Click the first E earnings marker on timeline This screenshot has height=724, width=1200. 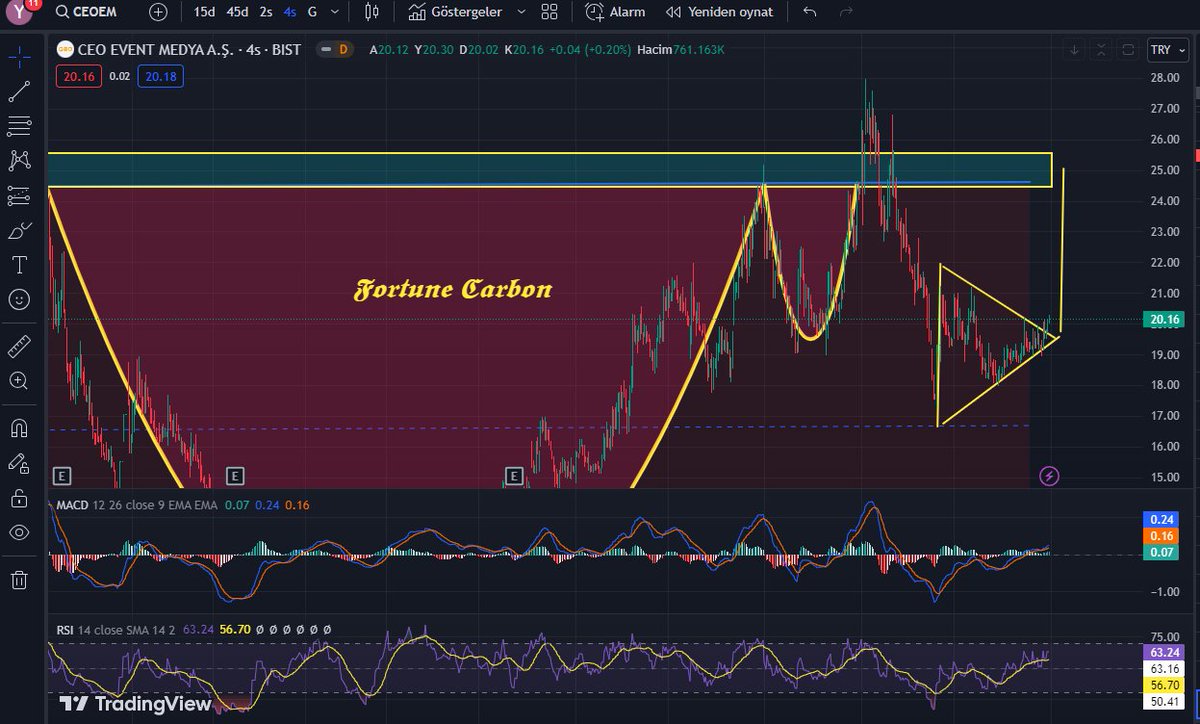coord(62,475)
